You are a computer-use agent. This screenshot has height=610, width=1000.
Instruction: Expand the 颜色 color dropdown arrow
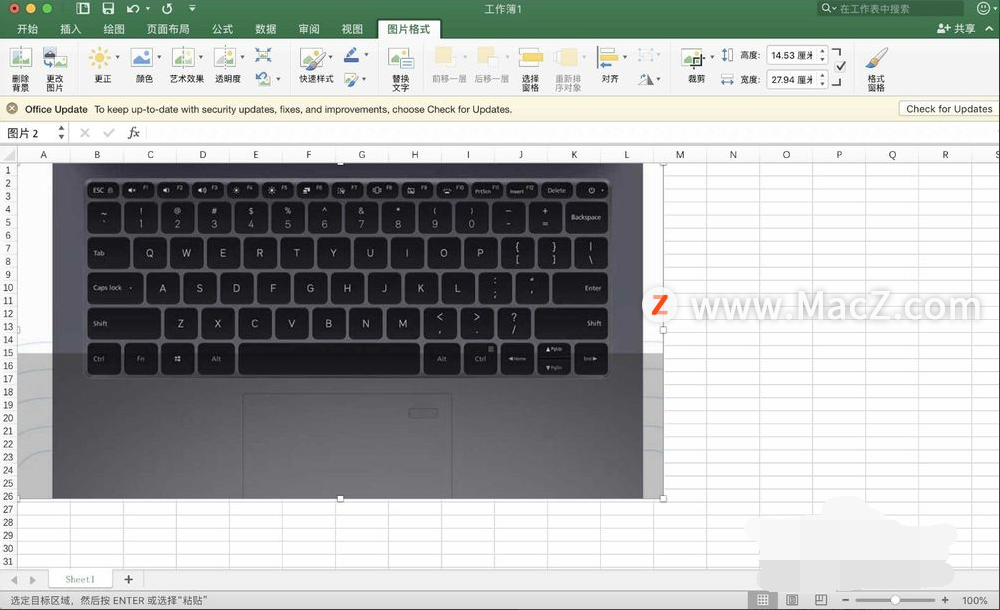click(159, 57)
